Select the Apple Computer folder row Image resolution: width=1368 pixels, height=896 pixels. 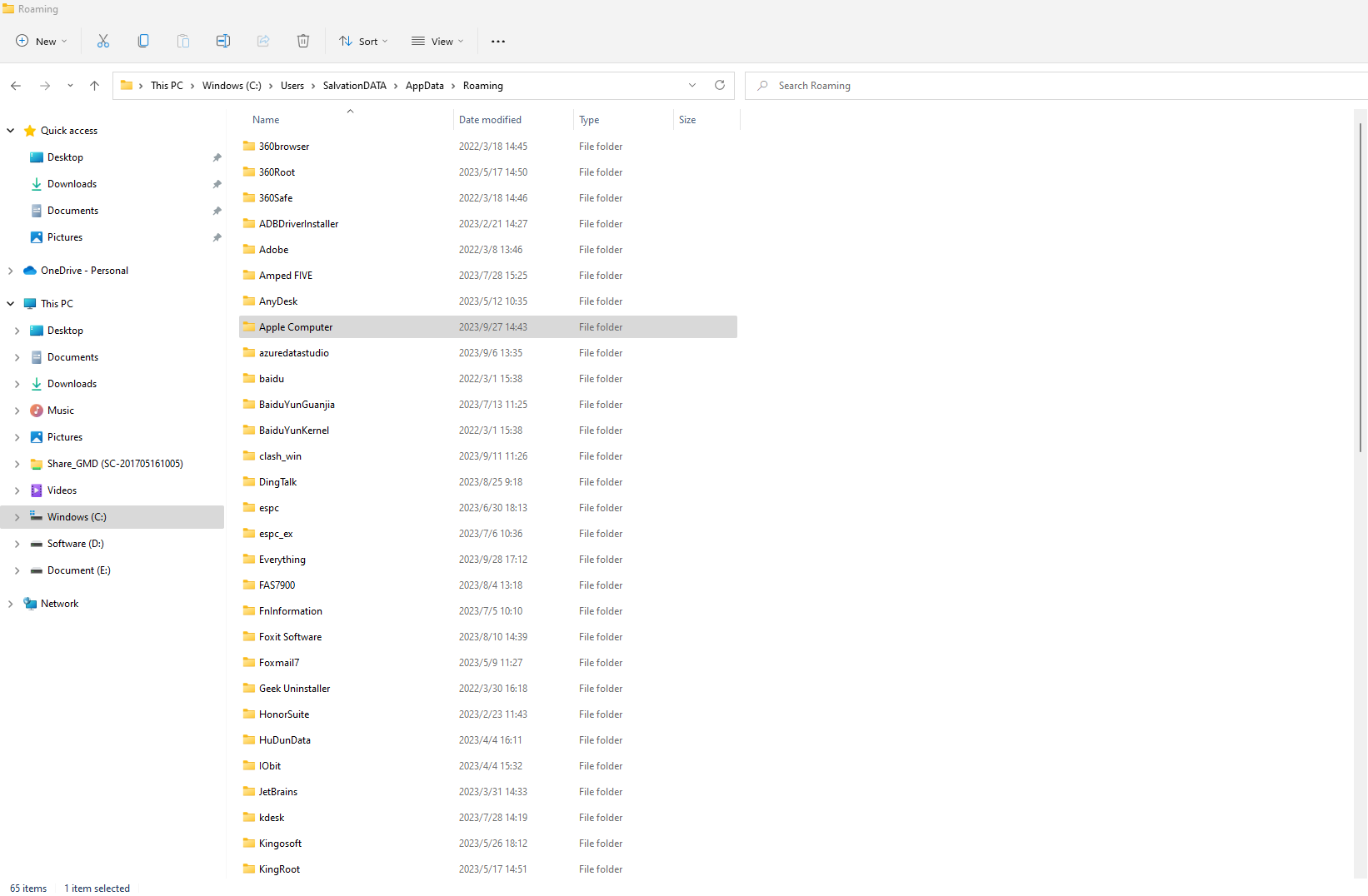coord(488,327)
